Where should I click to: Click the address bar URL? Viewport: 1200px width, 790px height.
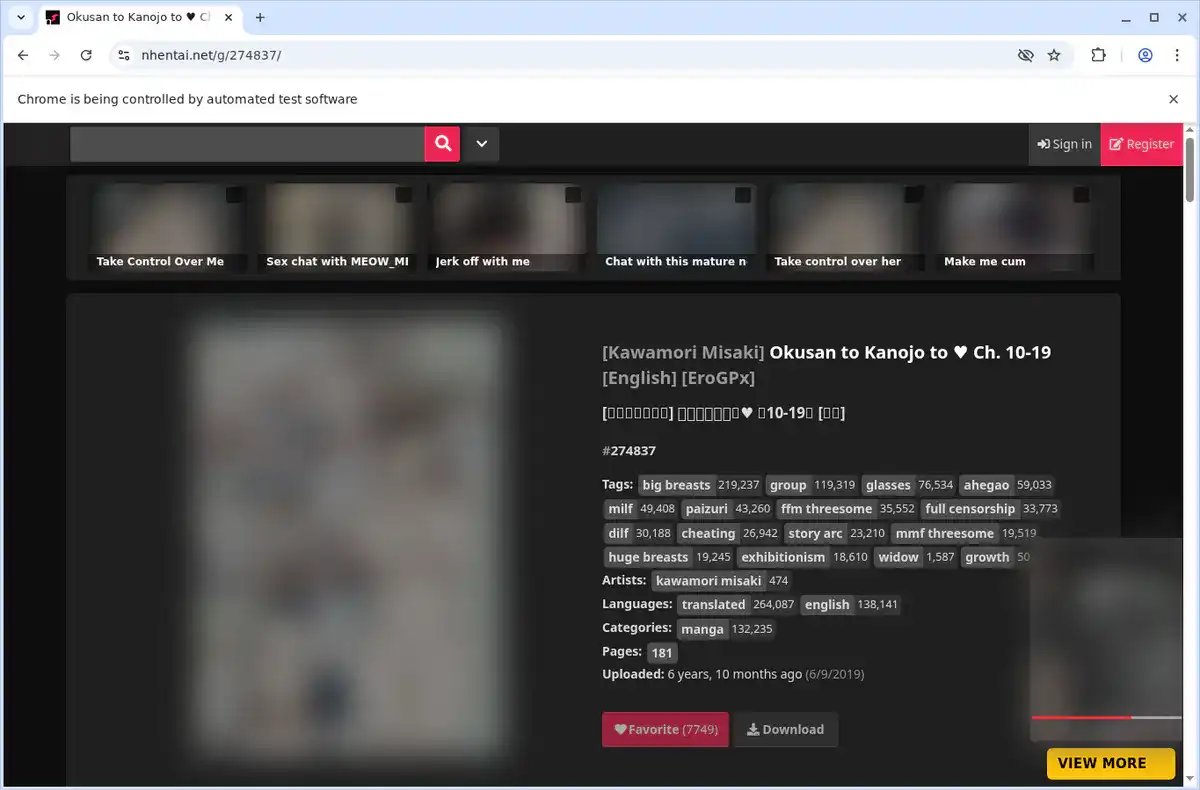click(x=211, y=55)
